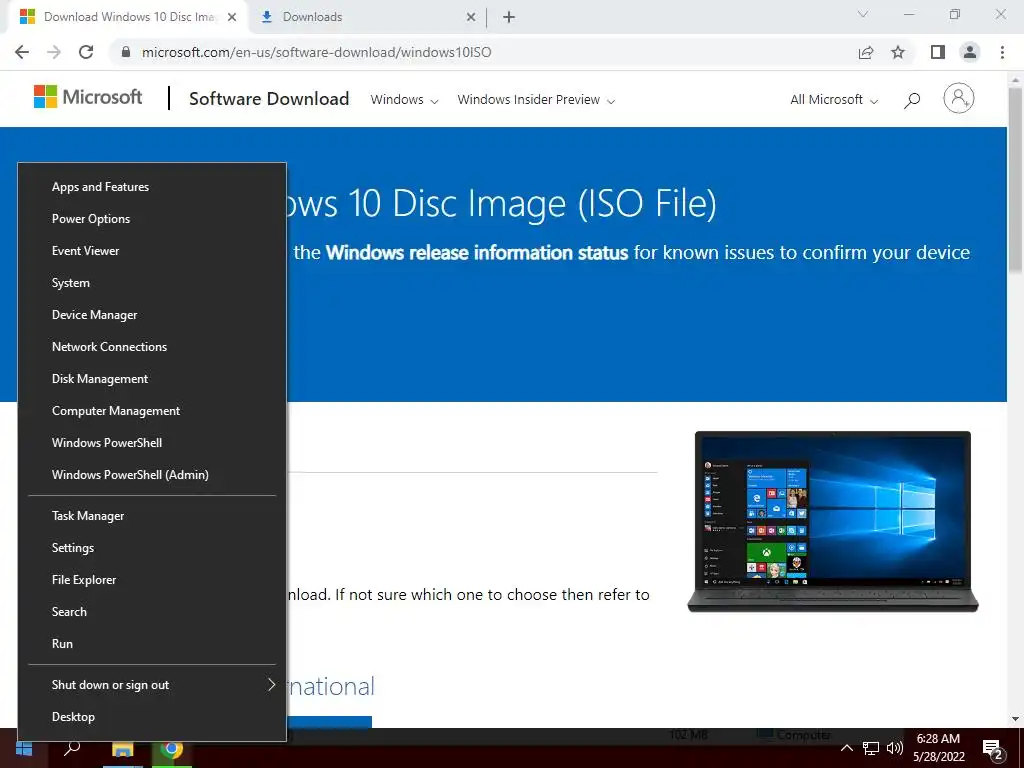The width and height of the screenshot is (1024, 768).
Task: Expand the Windows dropdown menu
Action: point(404,100)
